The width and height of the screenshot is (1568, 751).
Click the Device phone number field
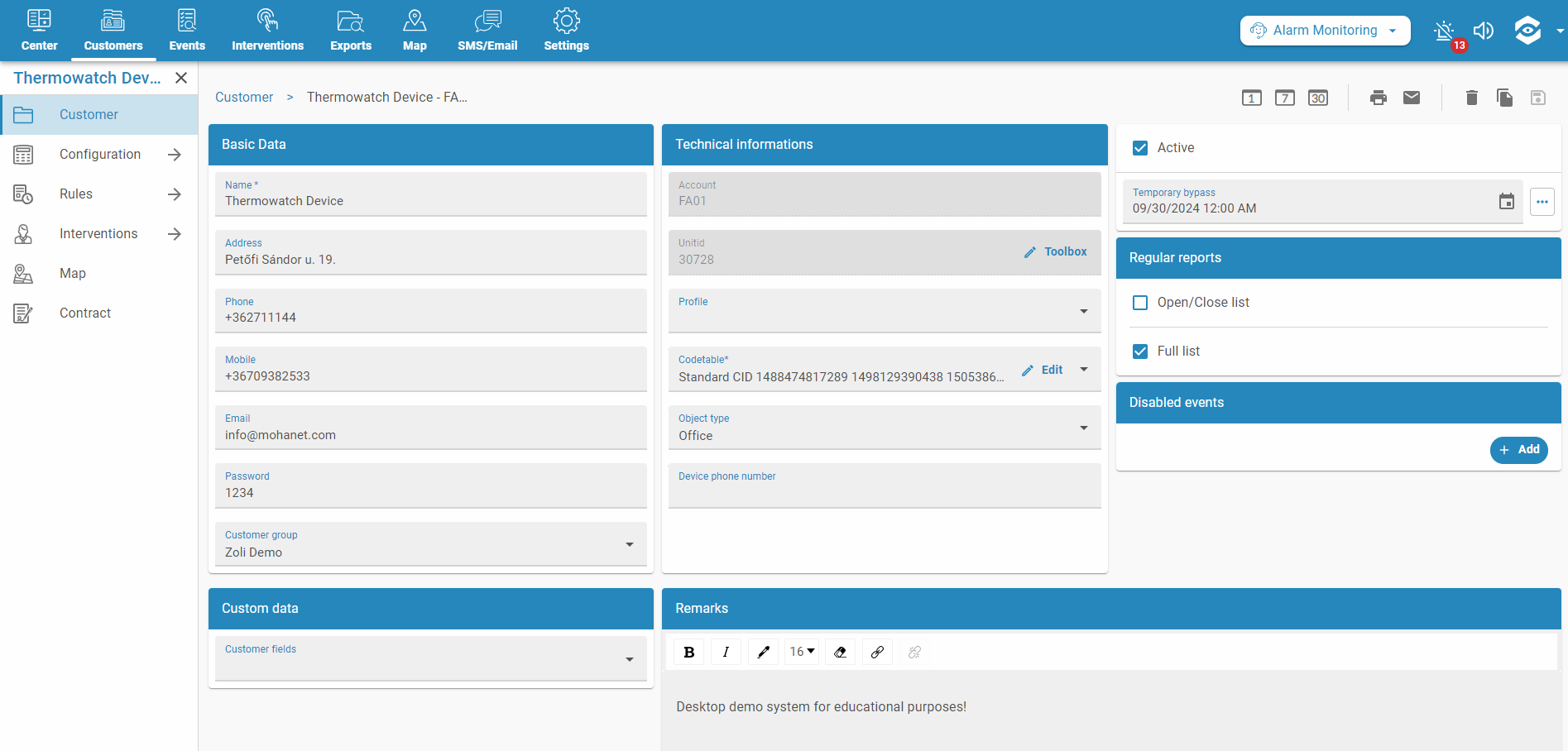[885, 486]
